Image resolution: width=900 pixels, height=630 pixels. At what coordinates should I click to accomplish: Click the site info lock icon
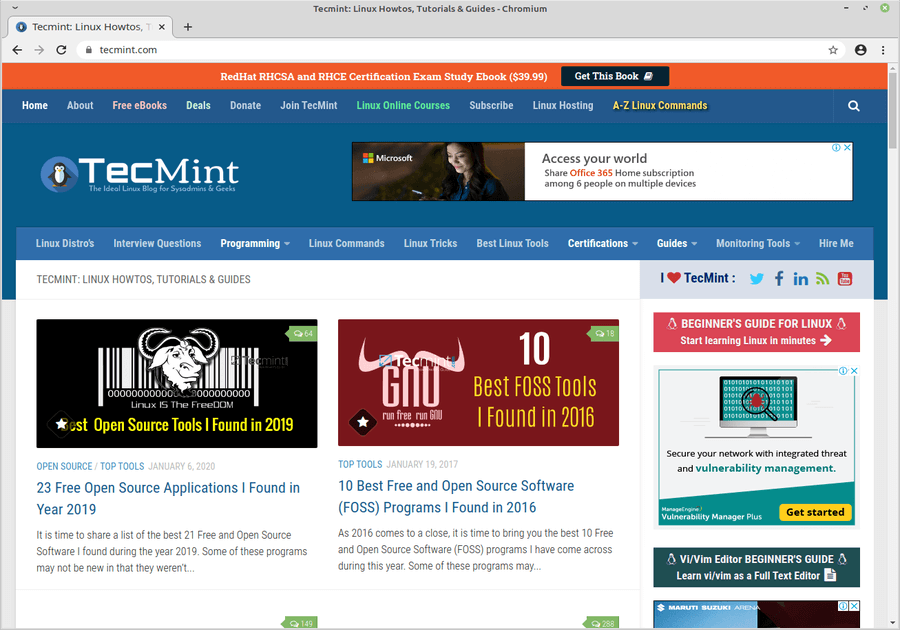(88, 50)
